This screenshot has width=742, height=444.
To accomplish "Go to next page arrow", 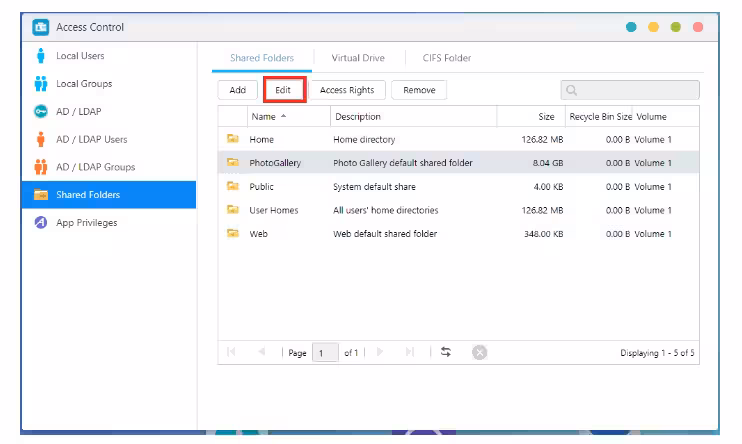I will [380, 352].
